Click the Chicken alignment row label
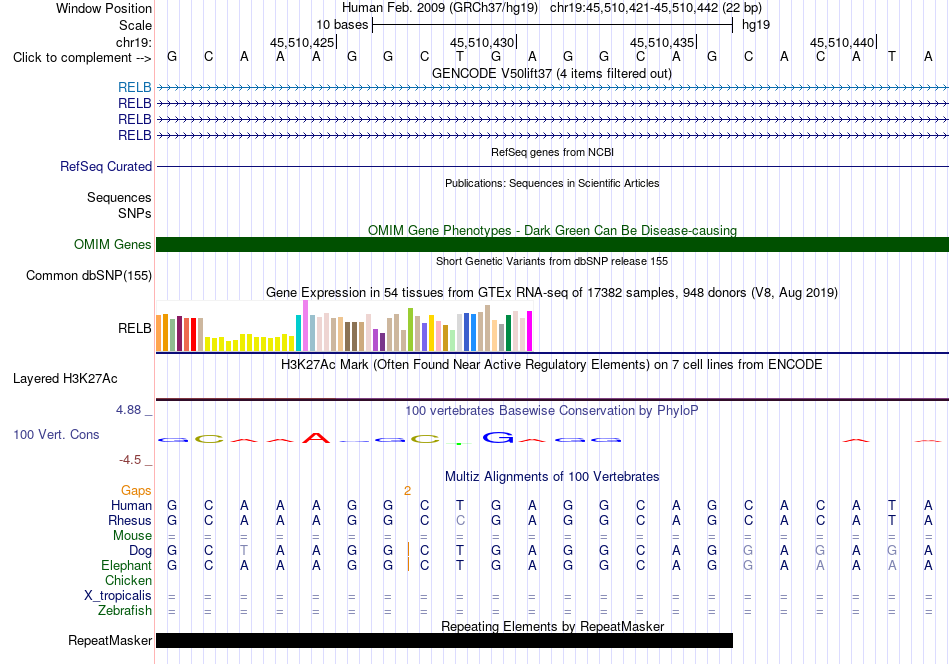 128,580
